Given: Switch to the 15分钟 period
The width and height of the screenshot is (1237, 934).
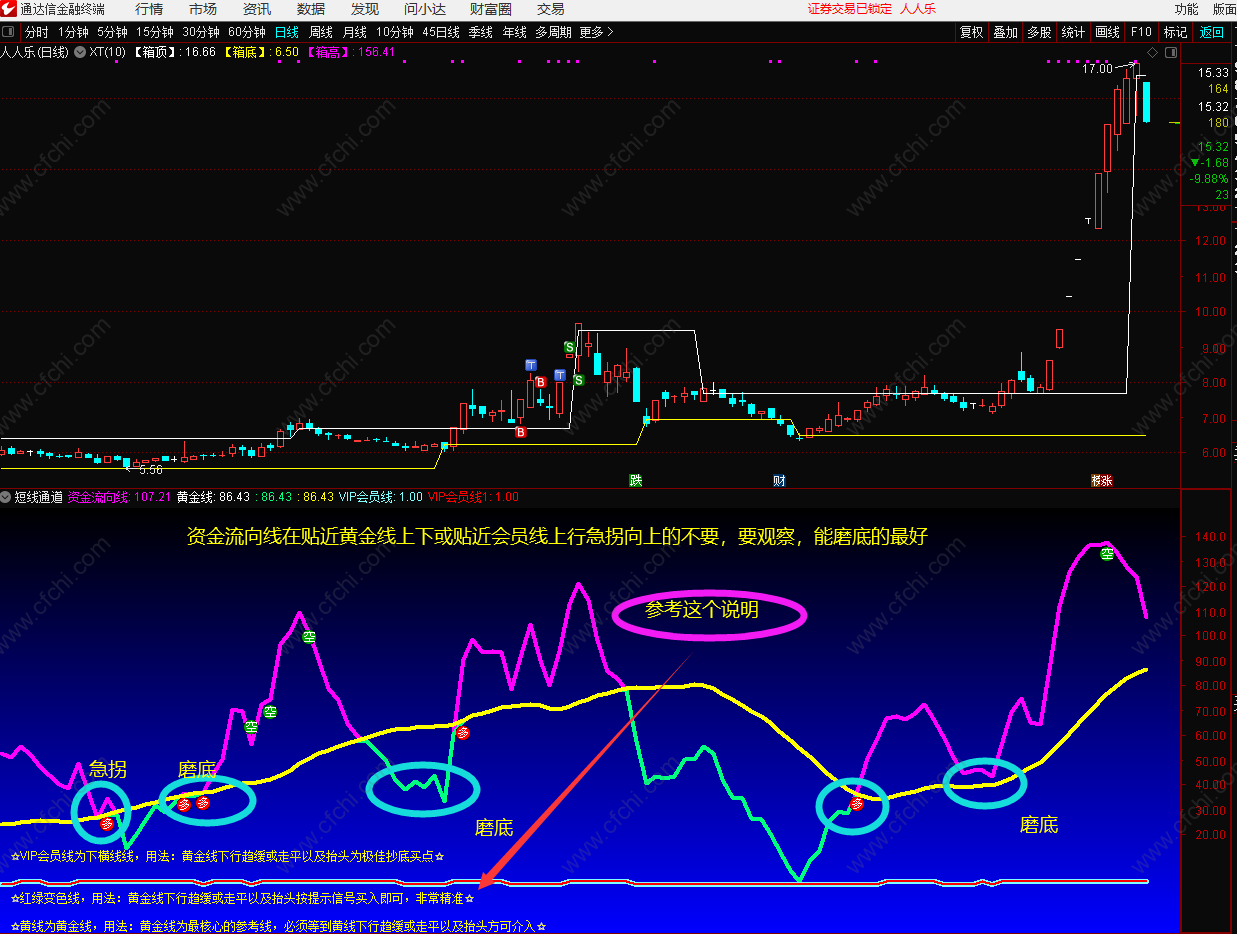Looking at the screenshot, I should pyautogui.click(x=155, y=32).
